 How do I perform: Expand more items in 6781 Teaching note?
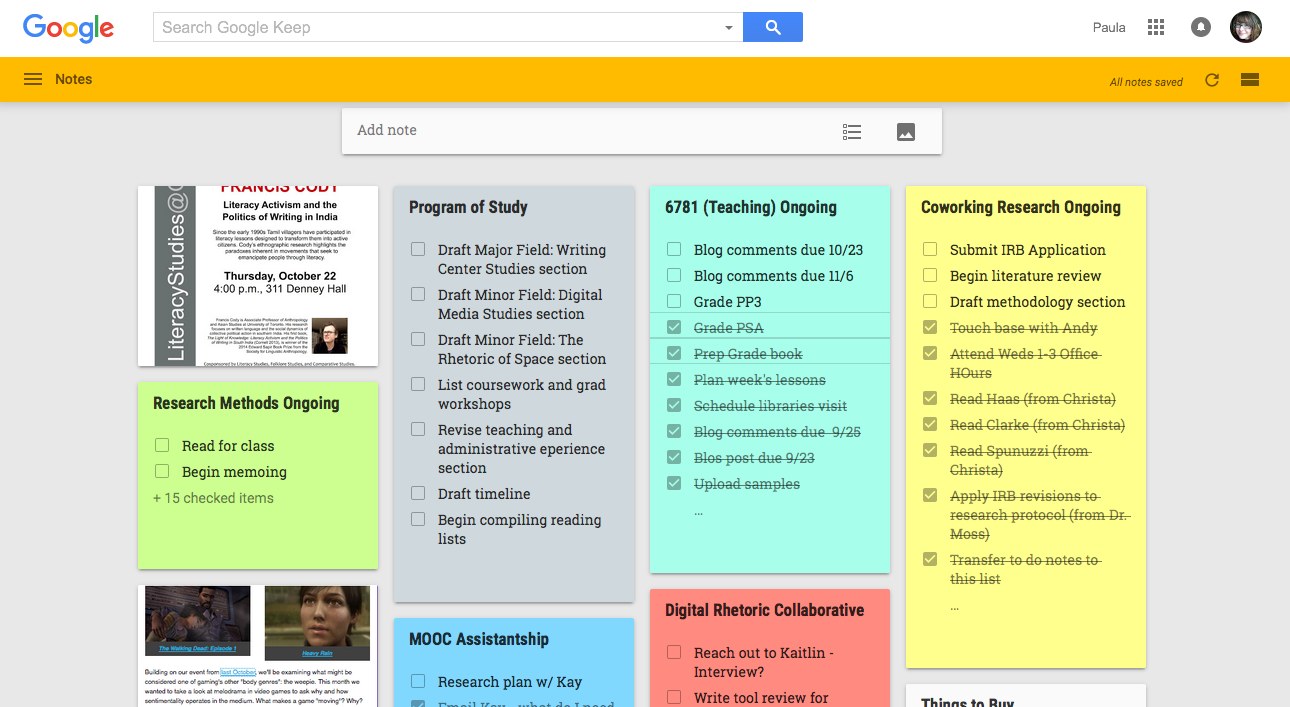698,512
